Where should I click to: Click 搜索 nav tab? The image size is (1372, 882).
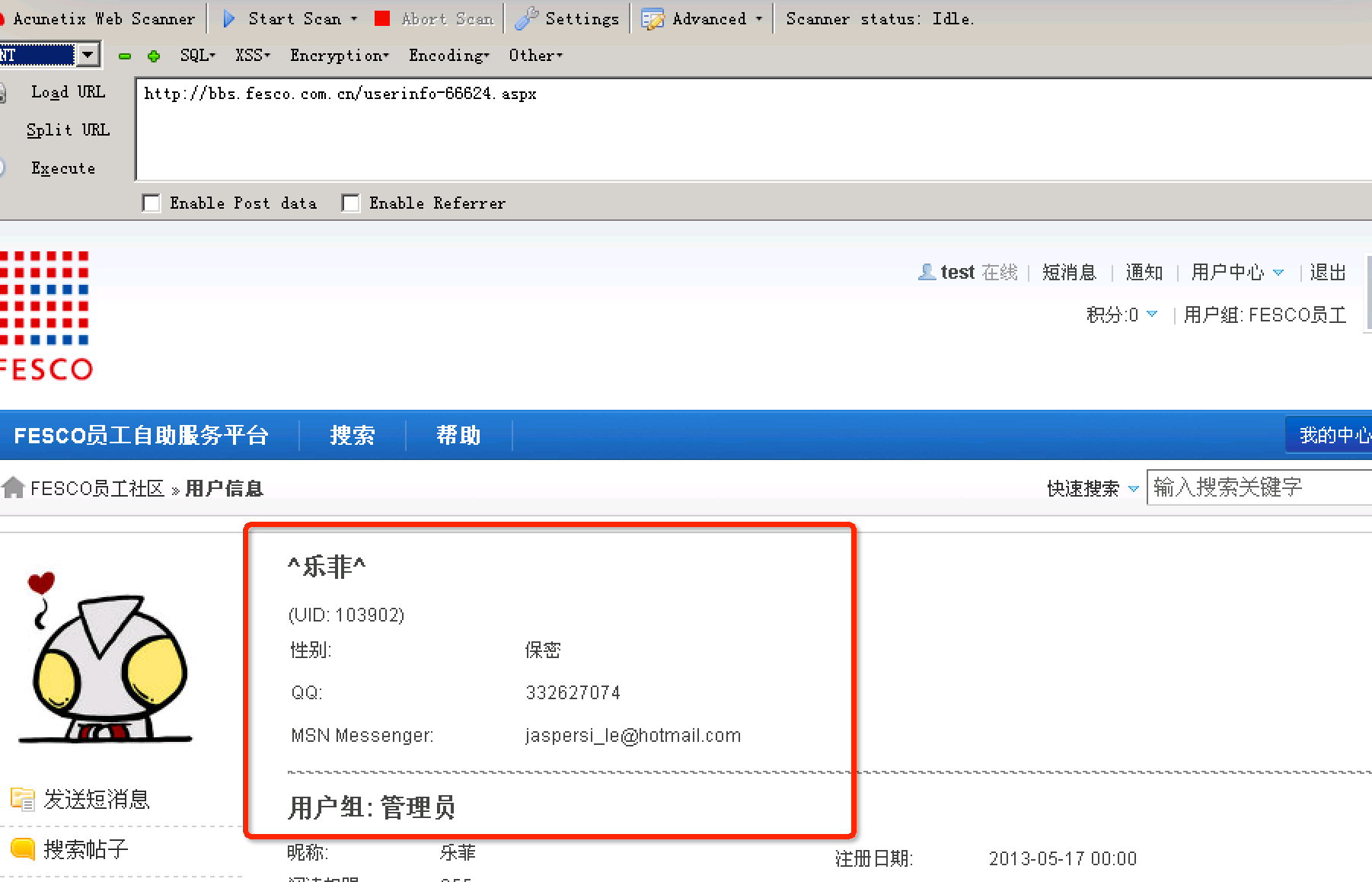(353, 435)
